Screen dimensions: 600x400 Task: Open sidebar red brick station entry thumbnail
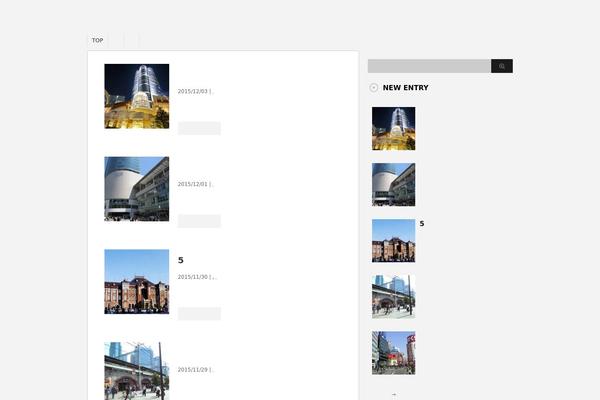(393, 241)
